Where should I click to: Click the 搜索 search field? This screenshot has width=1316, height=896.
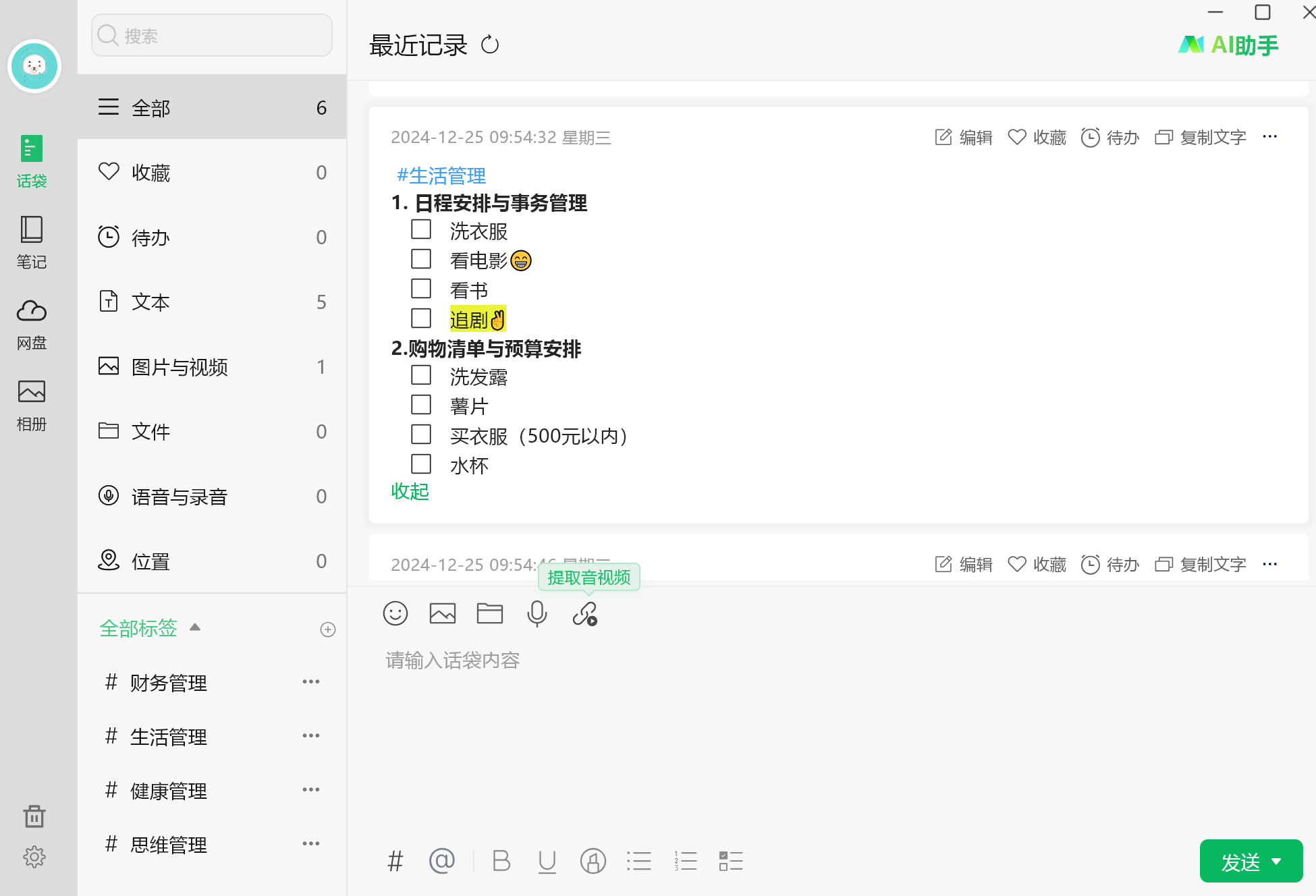(212, 36)
